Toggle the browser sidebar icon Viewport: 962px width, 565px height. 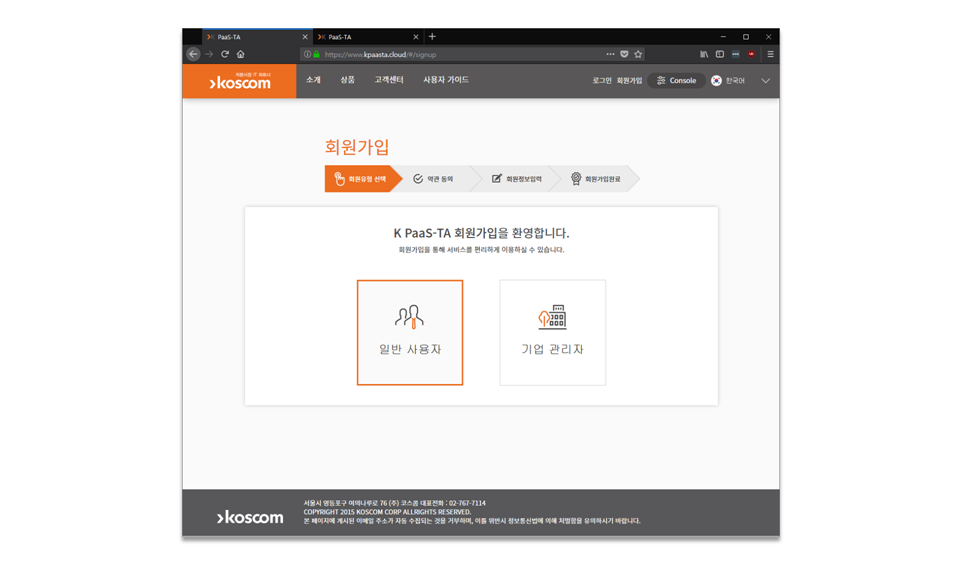(720, 54)
